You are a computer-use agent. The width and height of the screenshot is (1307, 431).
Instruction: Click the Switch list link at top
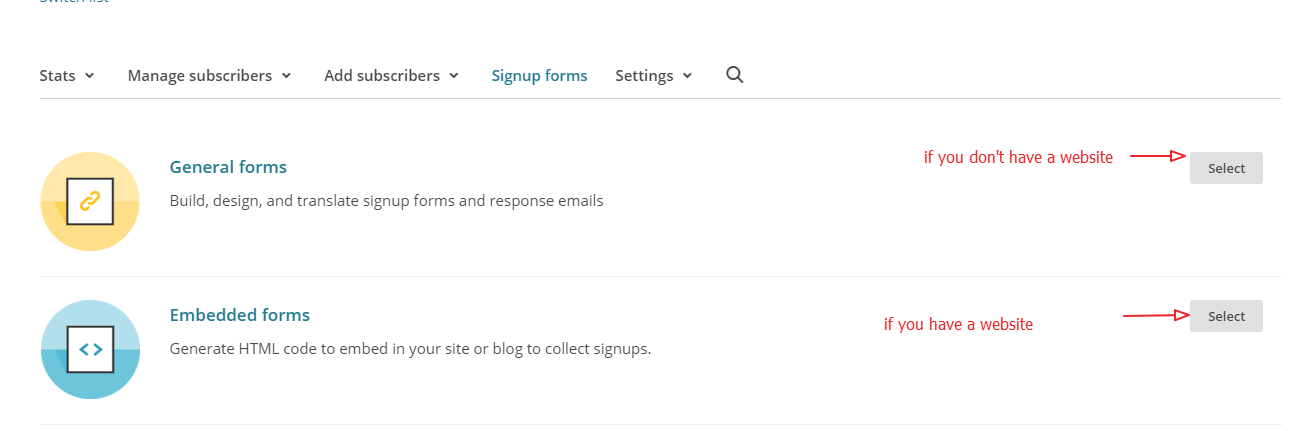[74, 2]
